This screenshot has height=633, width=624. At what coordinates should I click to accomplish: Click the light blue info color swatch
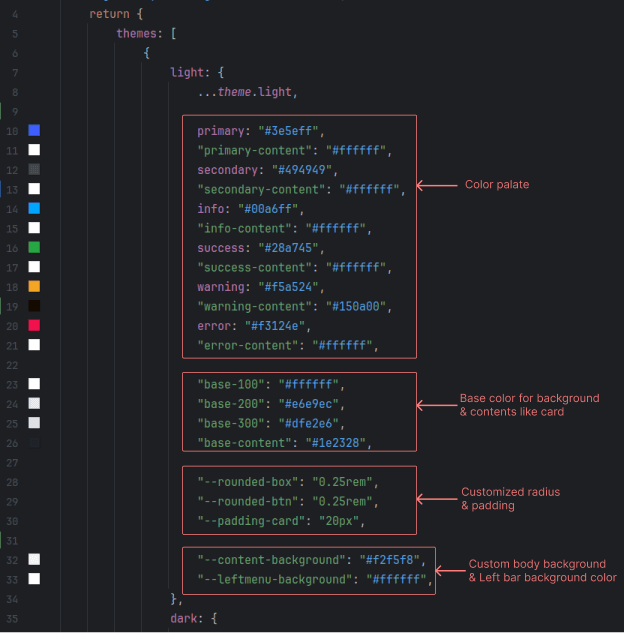pos(34,209)
